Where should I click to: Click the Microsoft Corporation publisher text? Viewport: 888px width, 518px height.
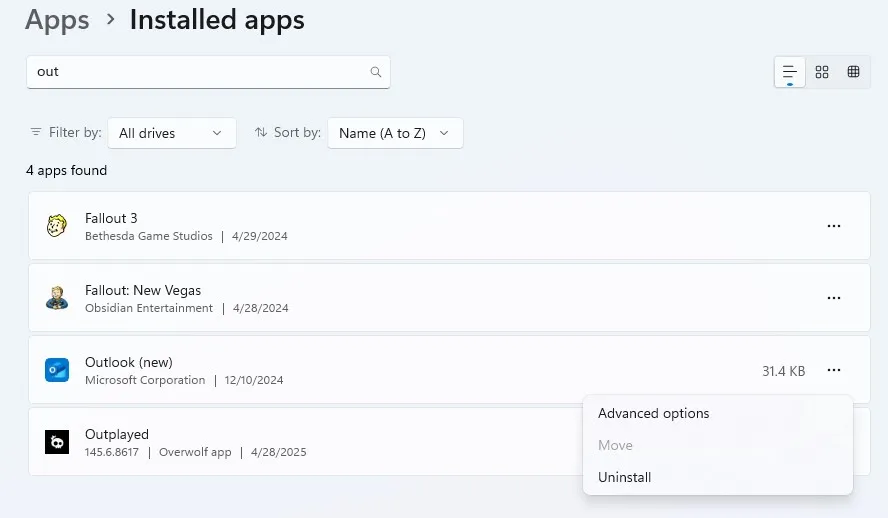(145, 380)
